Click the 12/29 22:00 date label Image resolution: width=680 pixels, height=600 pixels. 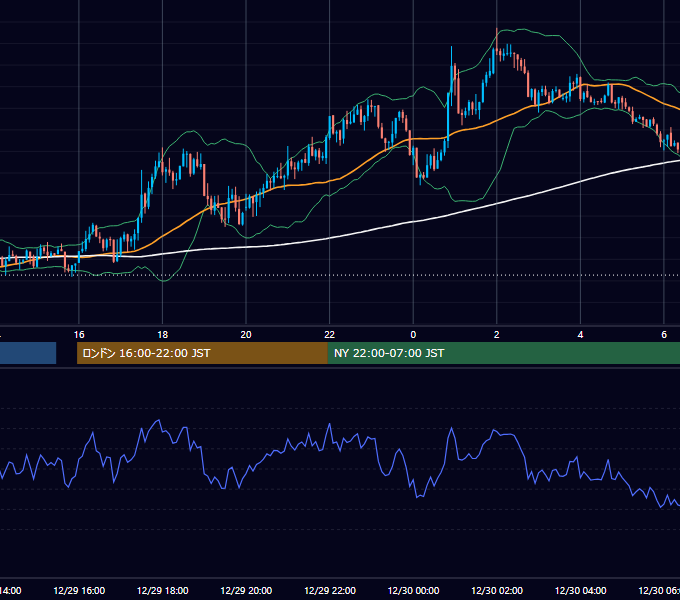[330, 590]
